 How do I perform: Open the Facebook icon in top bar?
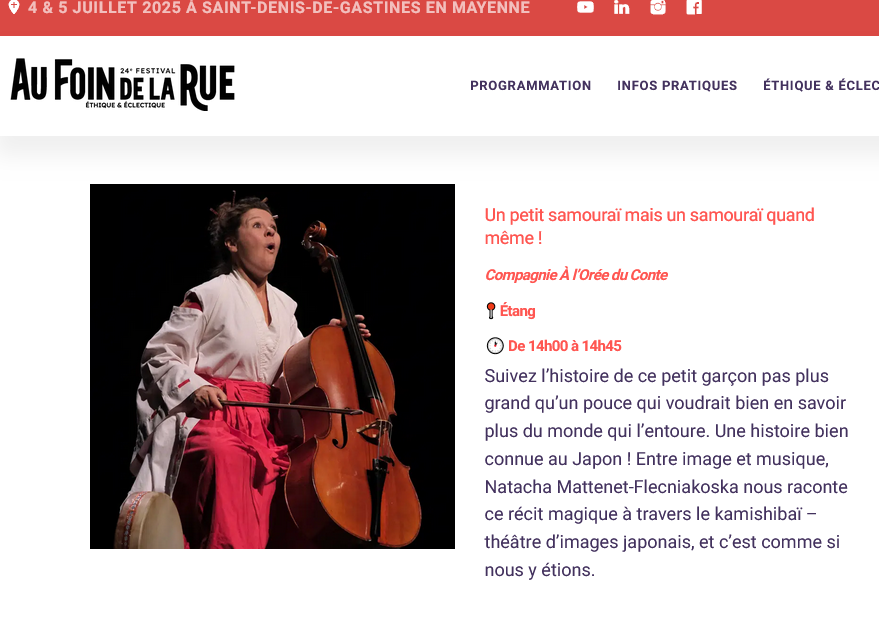(694, 7)
